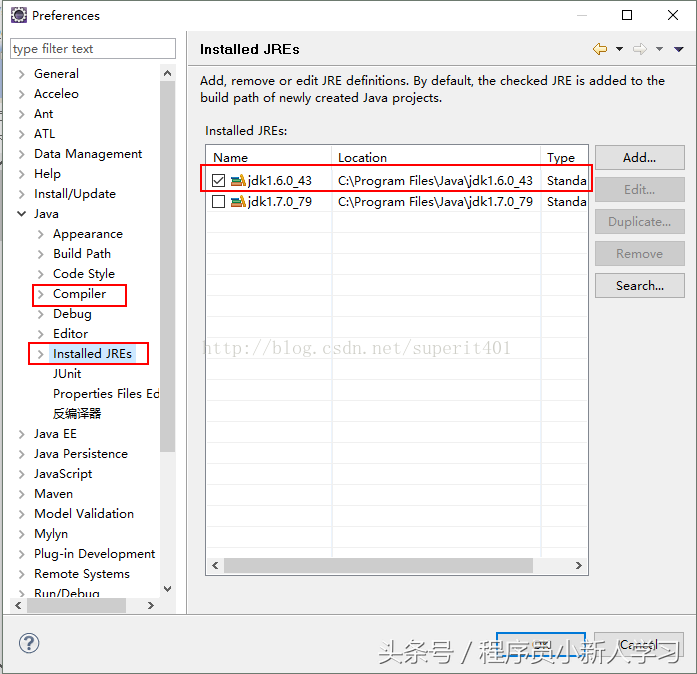The image size is (697, 674).
Task: Select JavaScript preferences item
Action: tap(63, 474)
